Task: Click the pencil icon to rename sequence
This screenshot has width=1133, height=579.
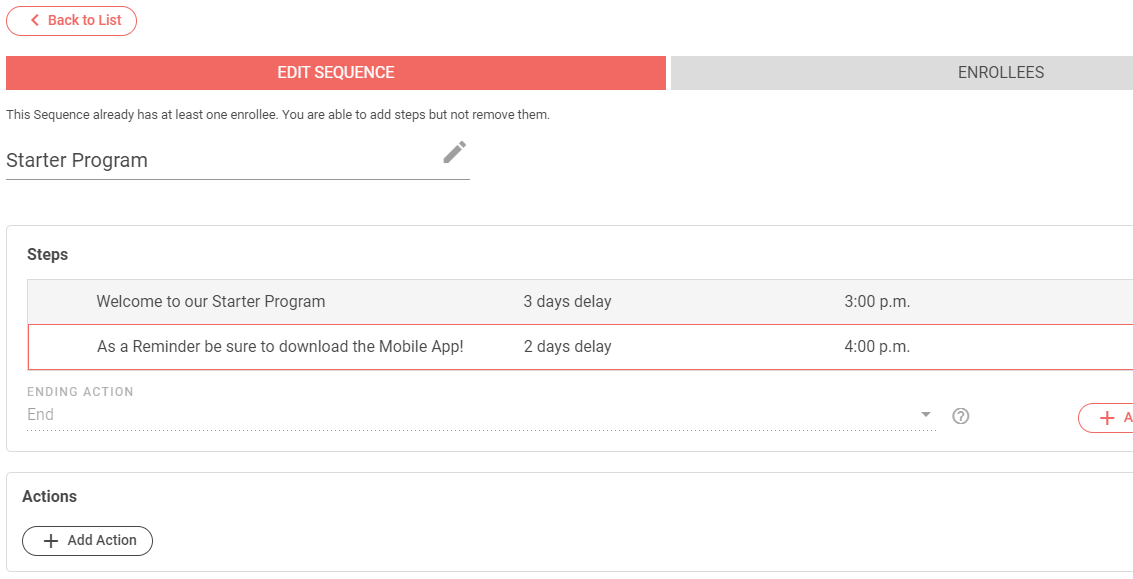Action: tap(455, 152)
